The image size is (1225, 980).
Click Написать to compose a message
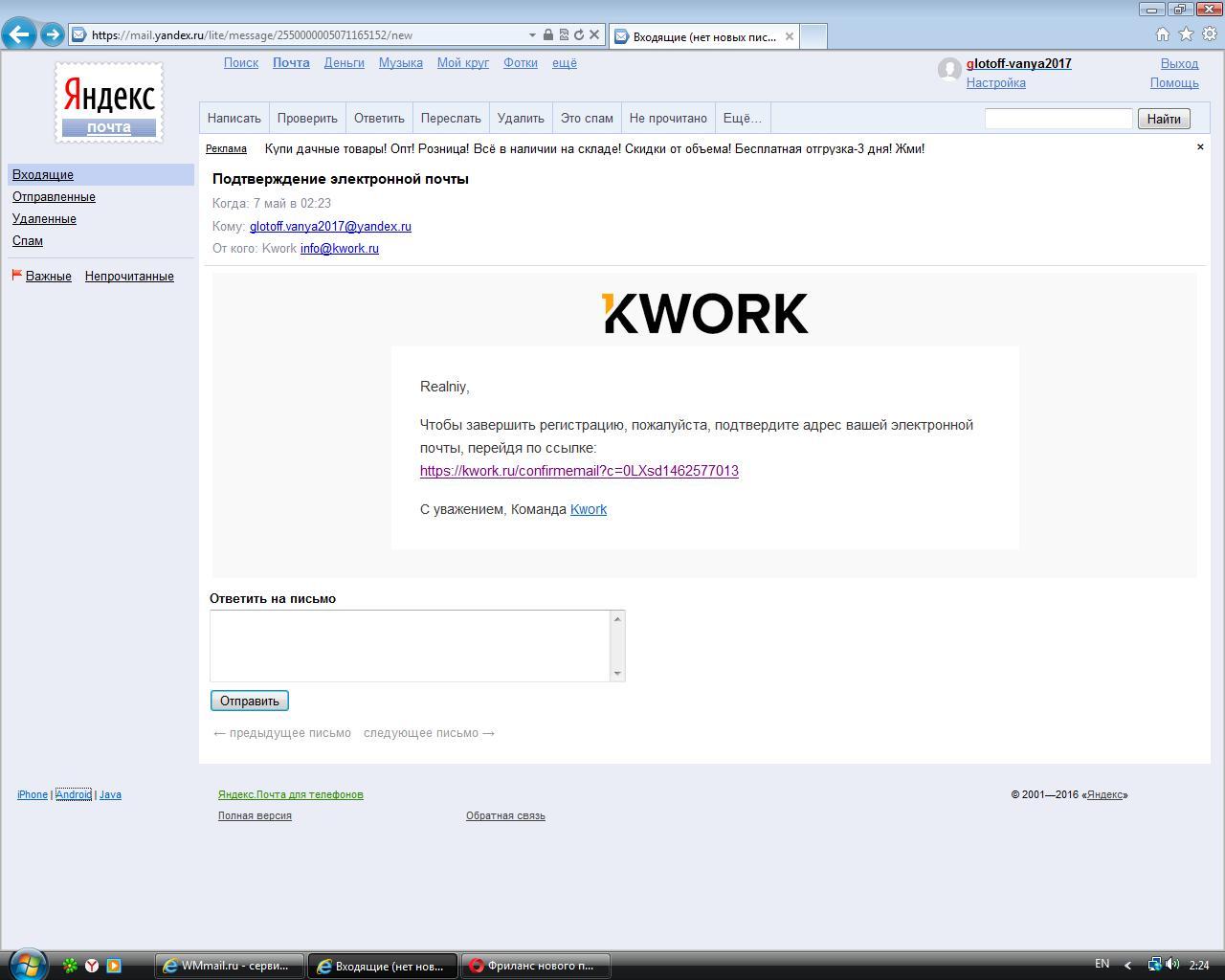(234, 118)
